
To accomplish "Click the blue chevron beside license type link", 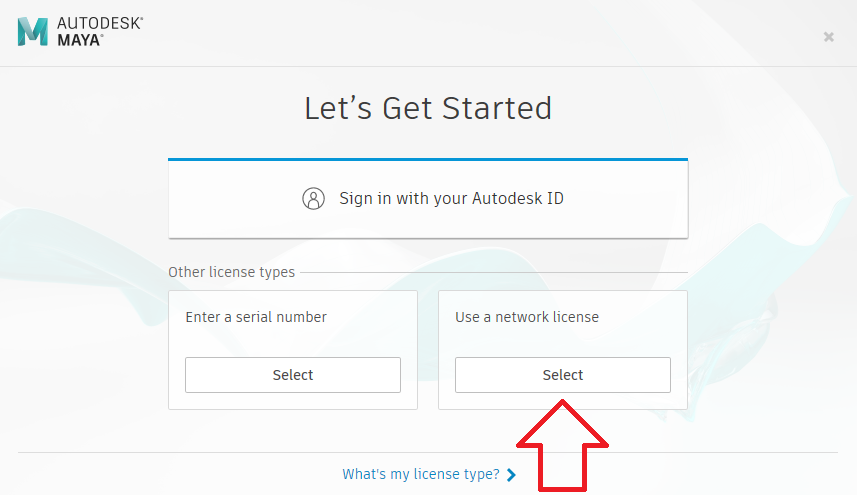I will tap(511, 475).
